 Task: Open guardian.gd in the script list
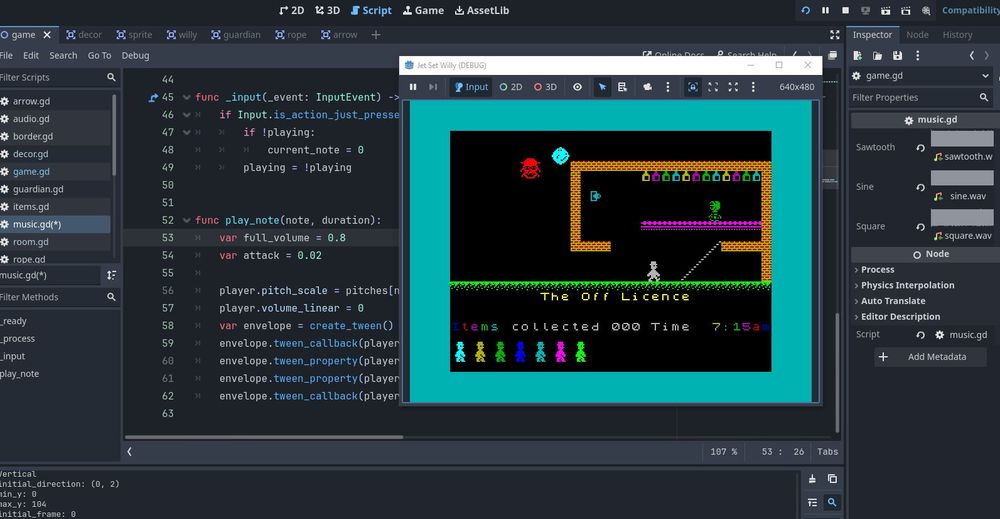[38, 189]
